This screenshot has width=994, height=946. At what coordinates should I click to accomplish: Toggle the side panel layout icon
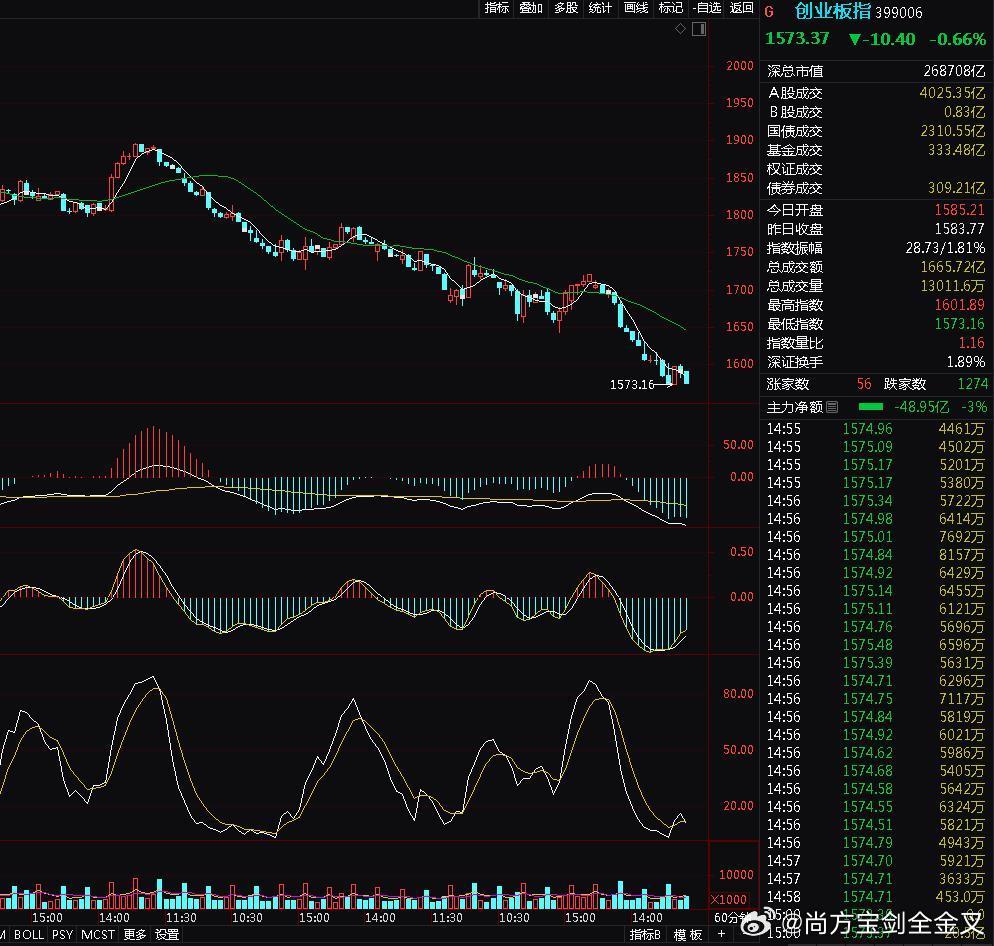point(698,29)
